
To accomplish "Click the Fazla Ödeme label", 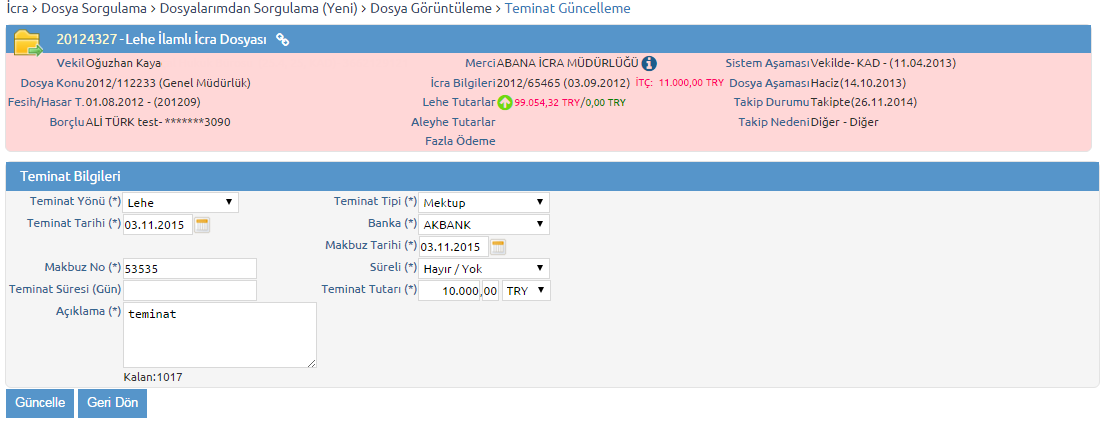I will tap(460, 141).
